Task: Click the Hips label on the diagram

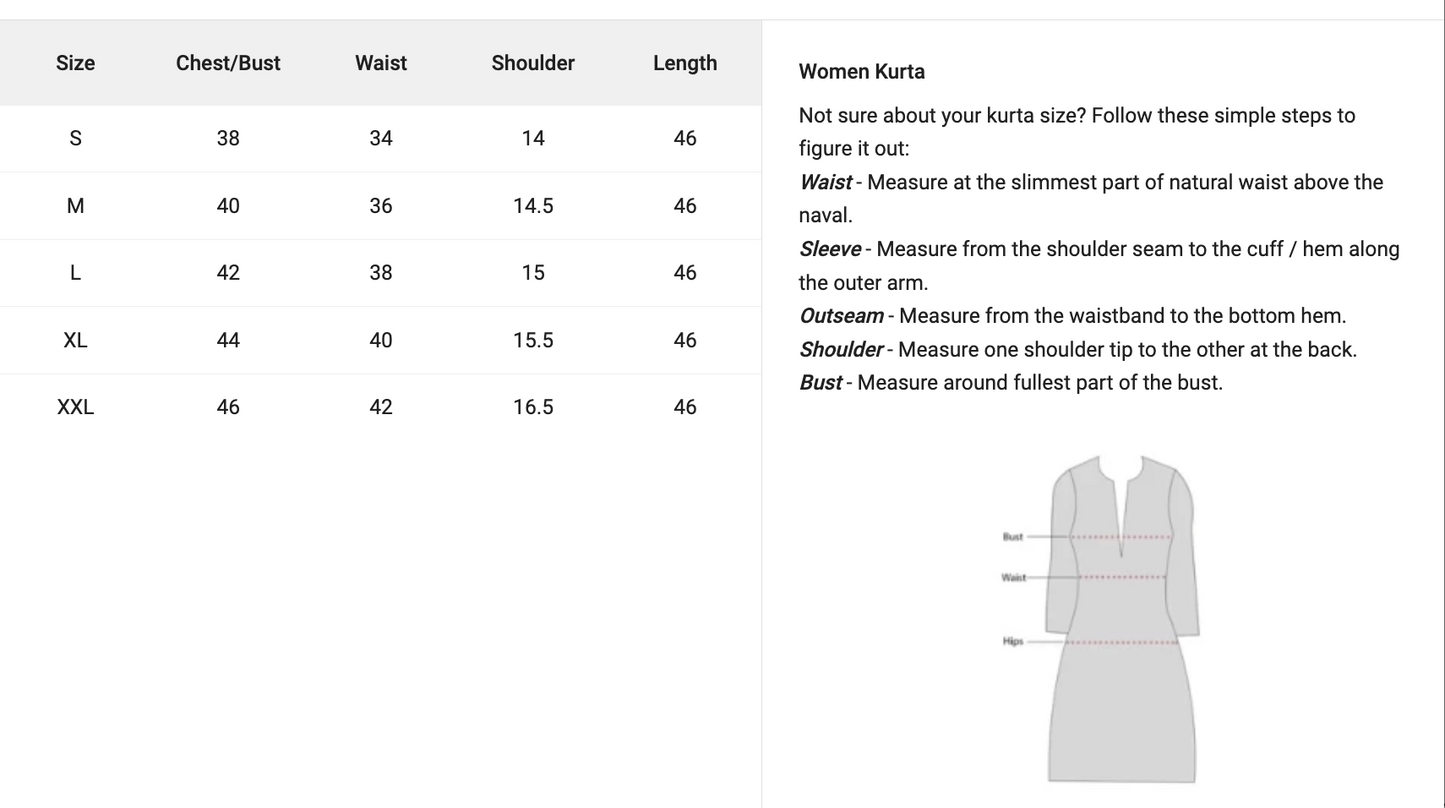Action: (1012, 642)
